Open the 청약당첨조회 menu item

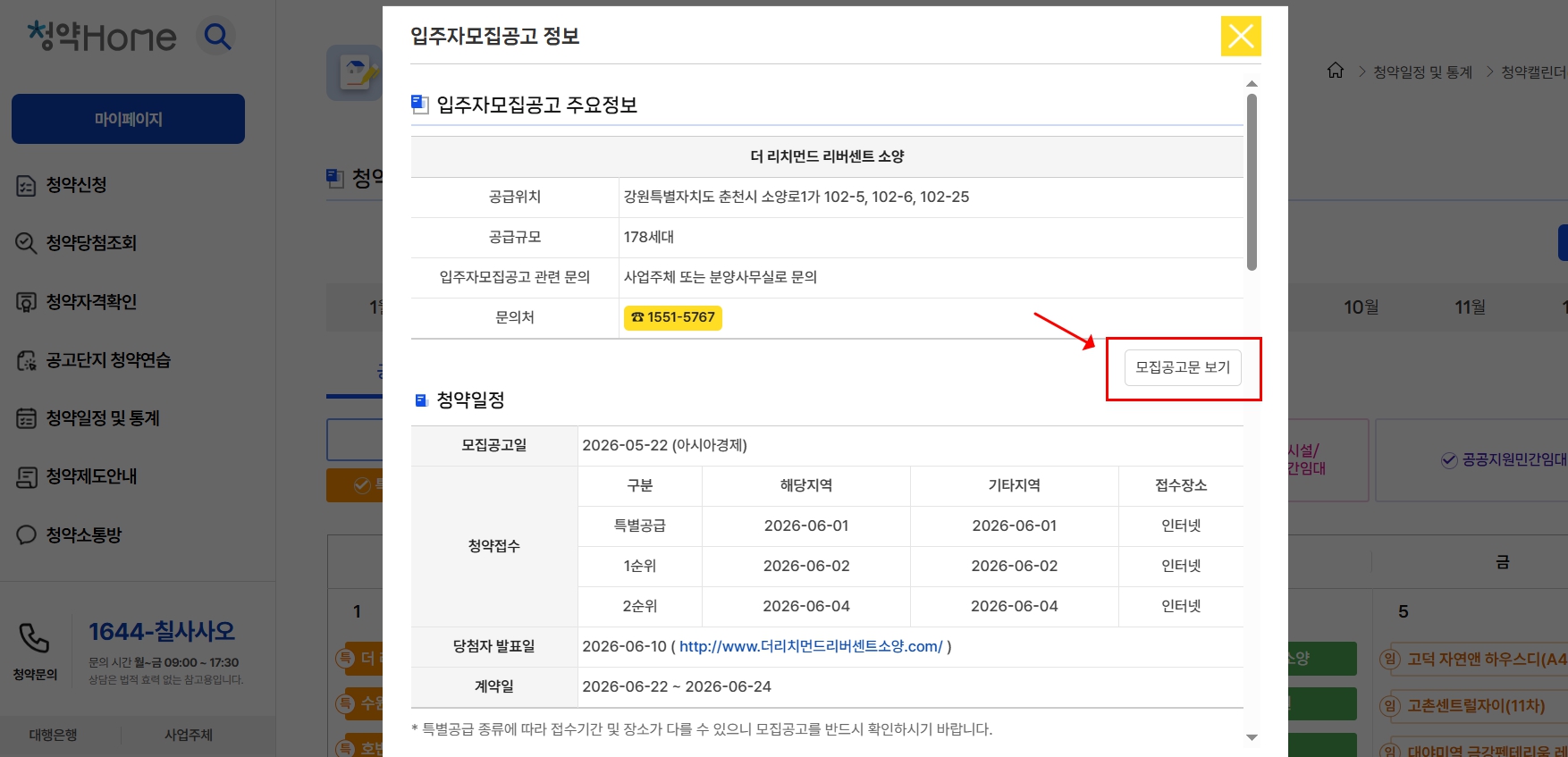91,243
